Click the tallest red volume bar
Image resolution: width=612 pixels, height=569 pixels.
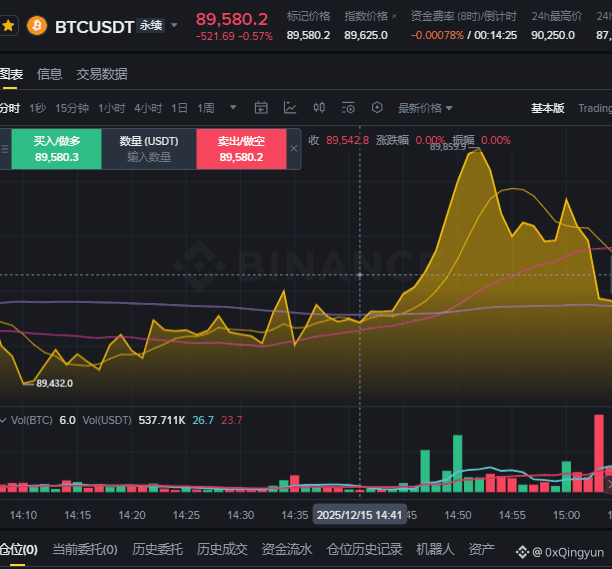click(x=599, y=453)
